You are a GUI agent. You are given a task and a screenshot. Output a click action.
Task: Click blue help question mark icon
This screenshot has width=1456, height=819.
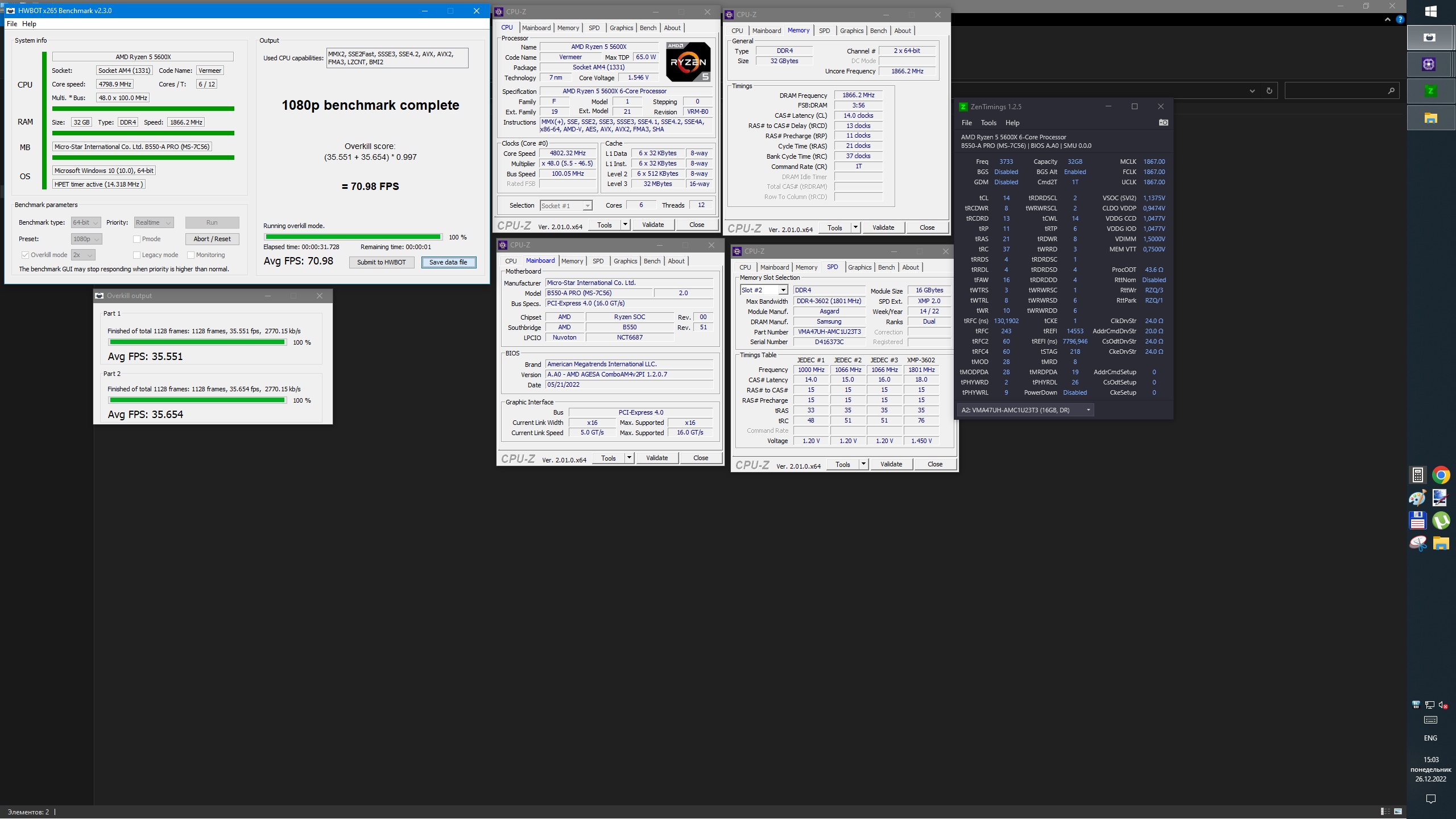[x=1400, y=19]
